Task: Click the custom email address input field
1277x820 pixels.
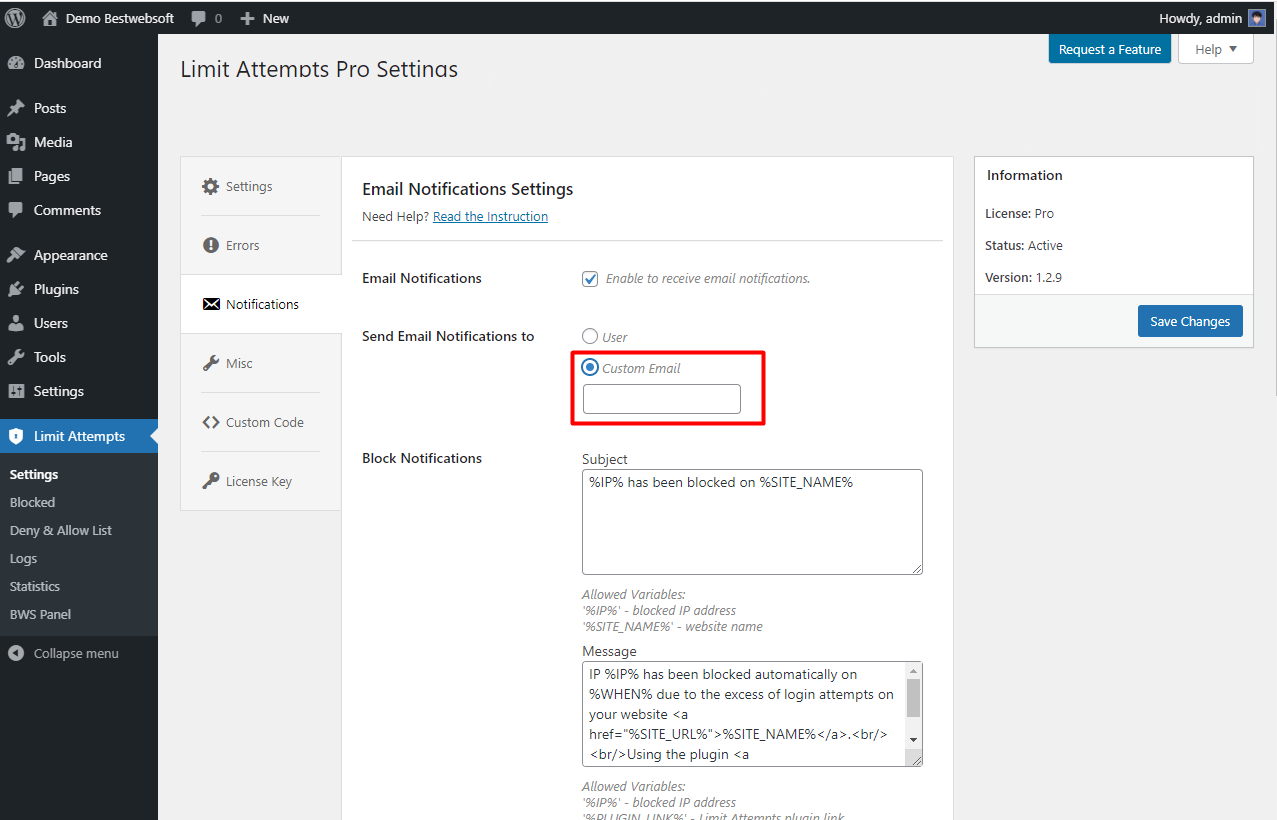Action: coord(662,399)
